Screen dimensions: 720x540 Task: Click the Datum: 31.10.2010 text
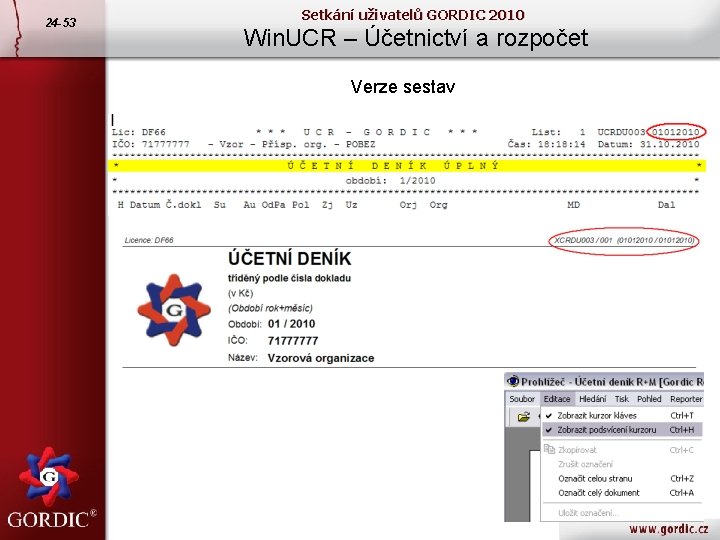point(648,144)
